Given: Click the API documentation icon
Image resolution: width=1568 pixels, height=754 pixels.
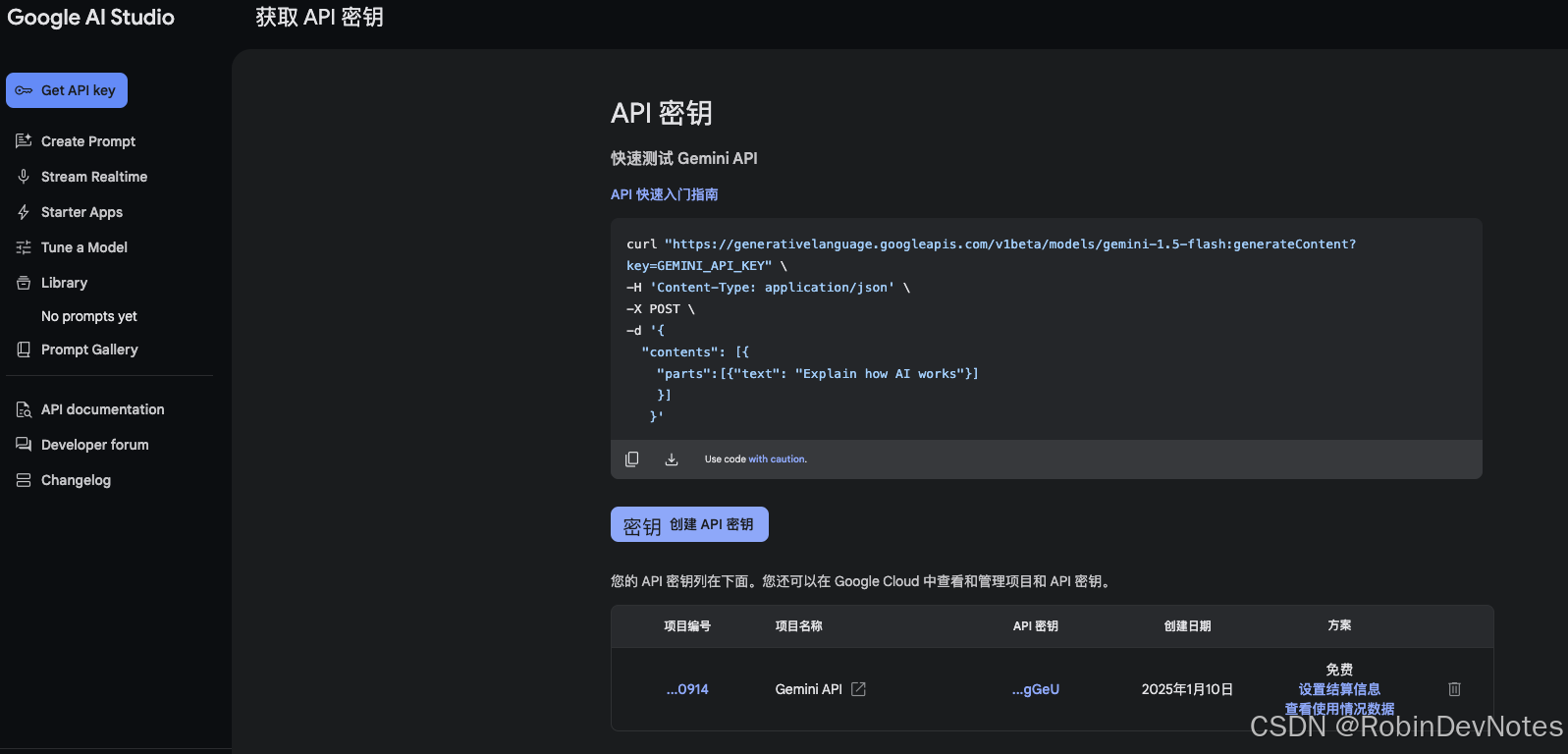Looking at the screenshot, I should coord(24,409).
